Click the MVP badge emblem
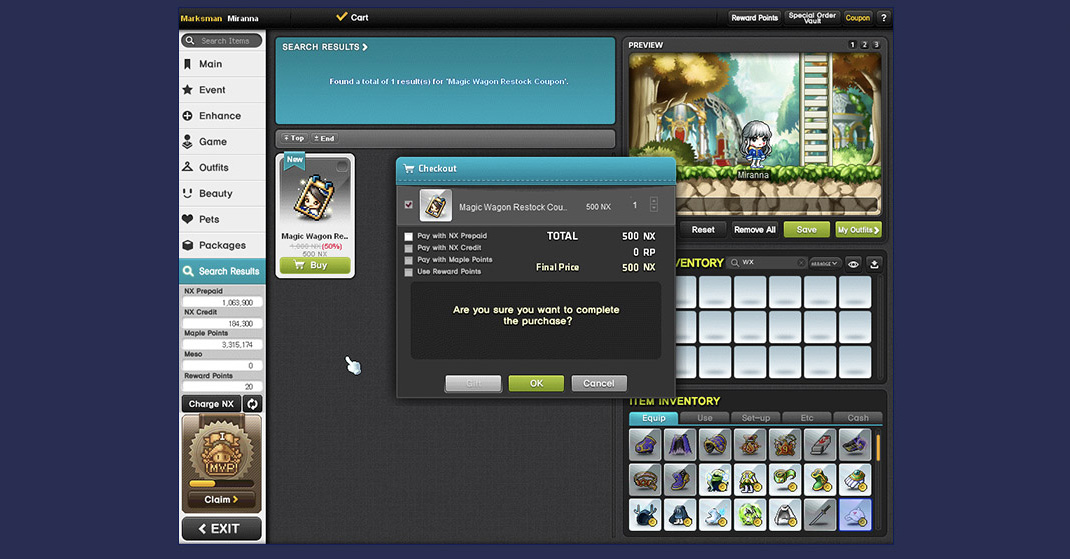1070x559 pixels. [222, 451]
